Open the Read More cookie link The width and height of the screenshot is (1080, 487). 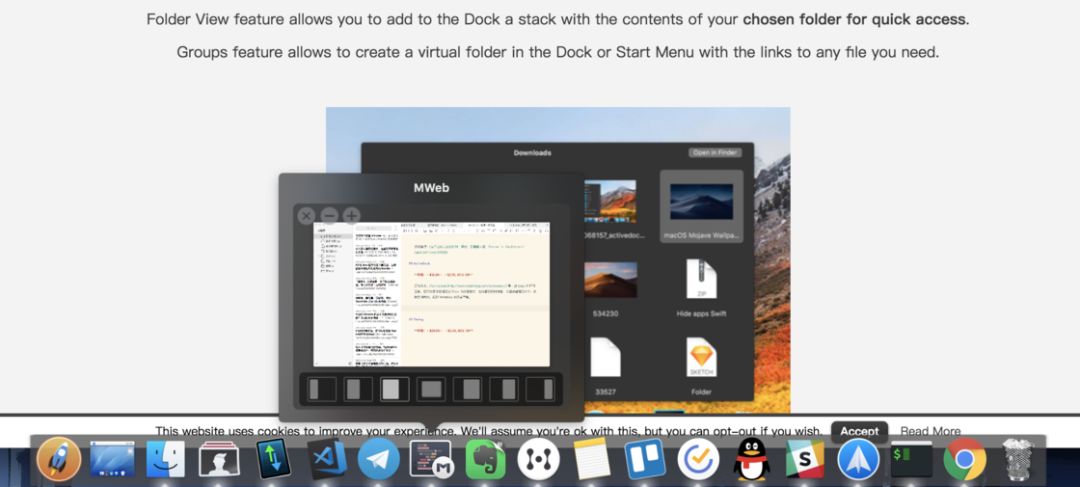point(930,431)
